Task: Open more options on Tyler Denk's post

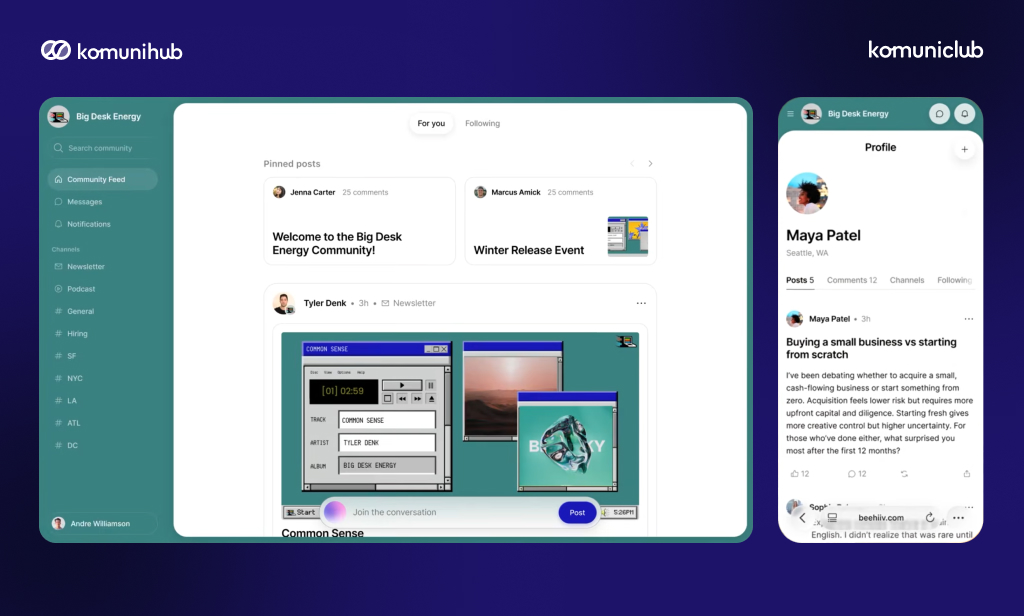Action: click(641, 303)
